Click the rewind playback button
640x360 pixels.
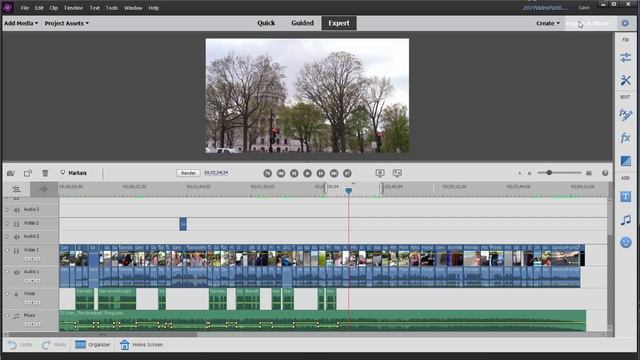[x=281, y=173]
